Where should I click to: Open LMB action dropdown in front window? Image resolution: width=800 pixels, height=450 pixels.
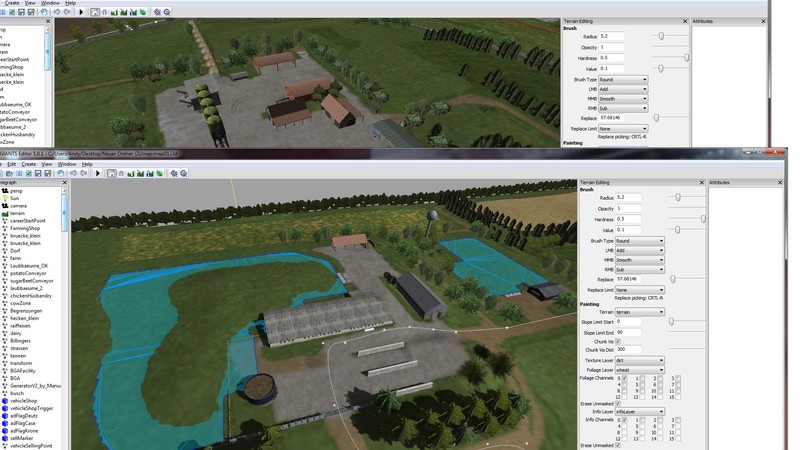pyautogui.click(x=639, y=250)
